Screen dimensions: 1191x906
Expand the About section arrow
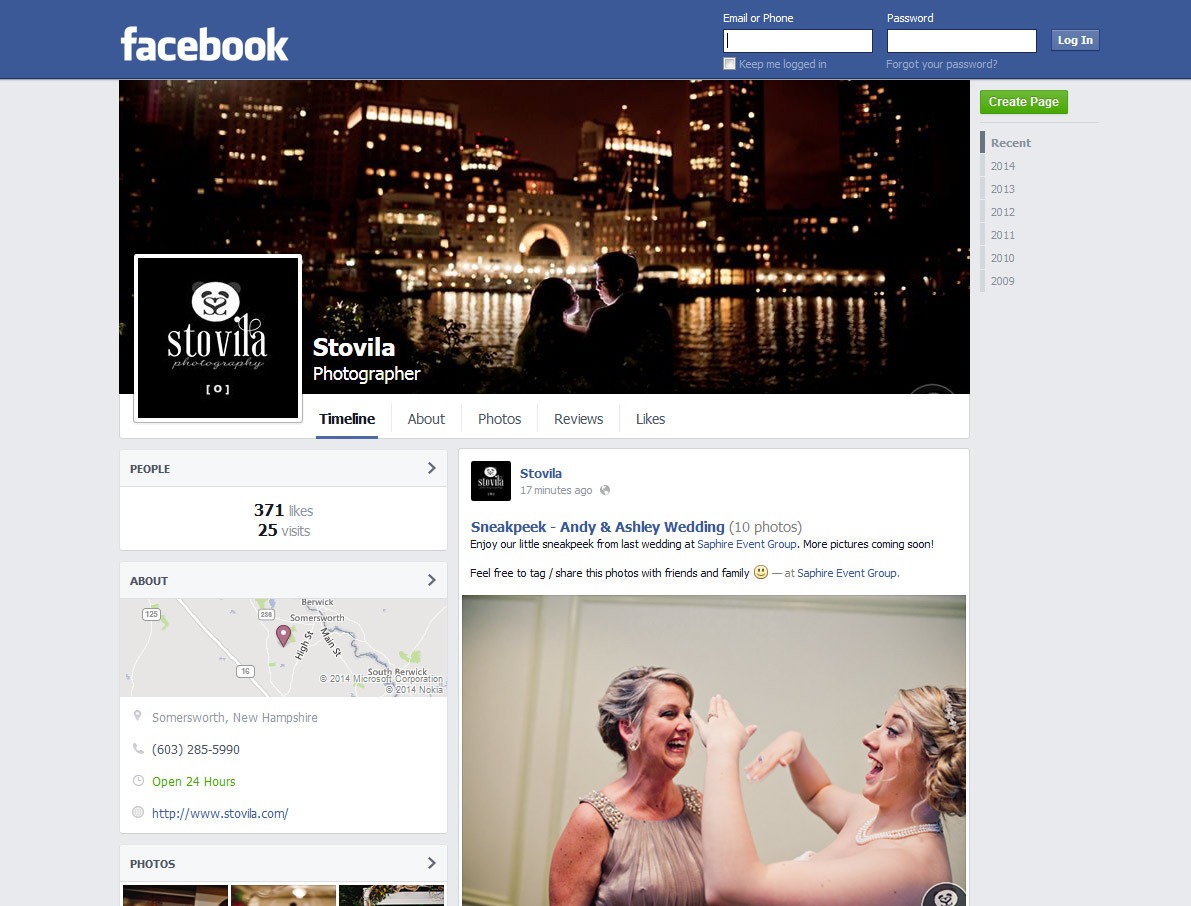(431, 580)
